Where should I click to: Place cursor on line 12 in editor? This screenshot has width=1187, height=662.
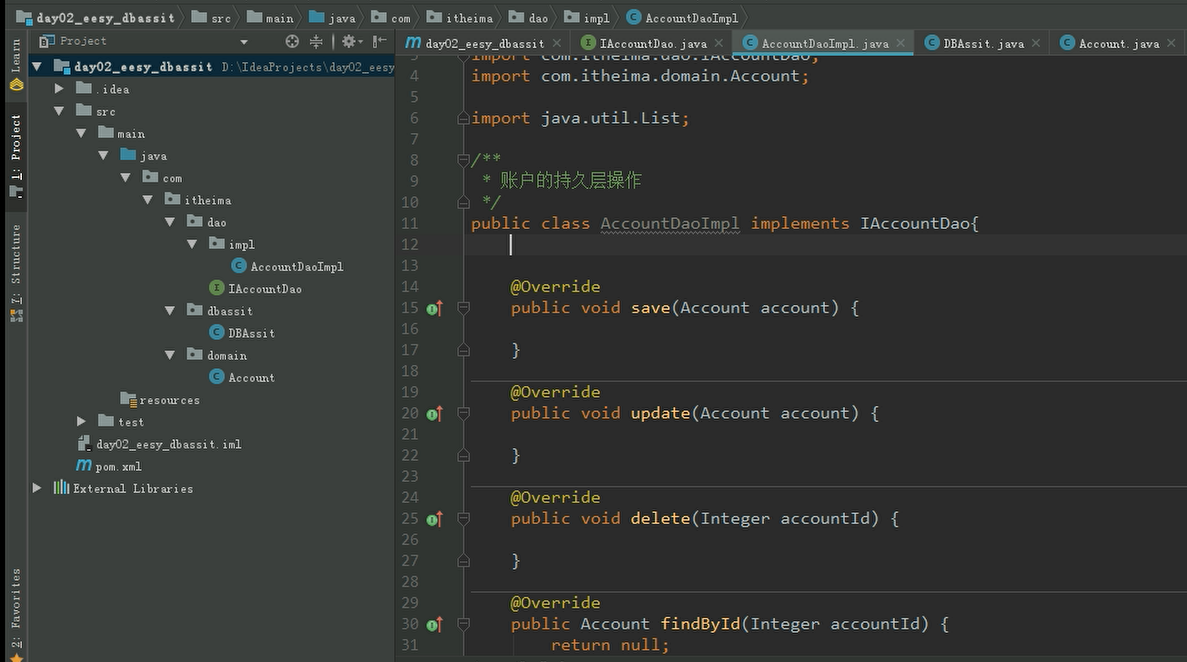click(825, 245)
